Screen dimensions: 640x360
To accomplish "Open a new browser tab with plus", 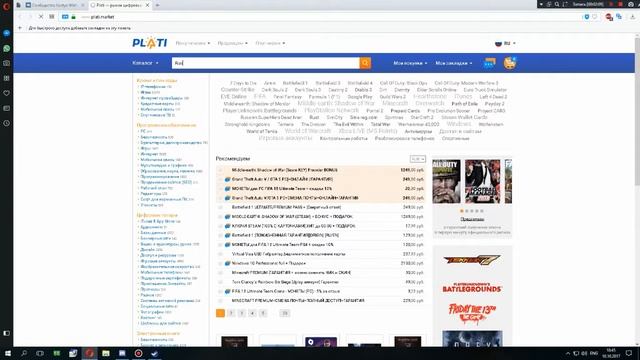I will pyautogui.click(x=158, y=5).
